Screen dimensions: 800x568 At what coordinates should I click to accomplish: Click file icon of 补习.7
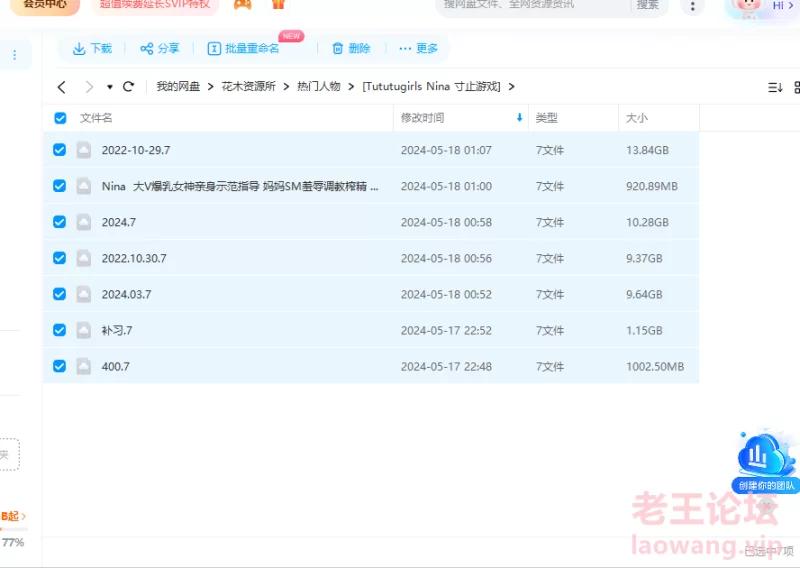pos(84,331)
